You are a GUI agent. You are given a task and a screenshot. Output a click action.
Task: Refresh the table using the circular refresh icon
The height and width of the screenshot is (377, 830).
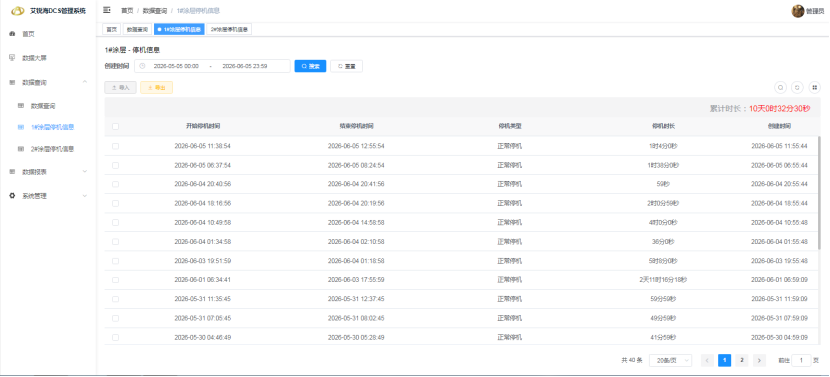797,87
